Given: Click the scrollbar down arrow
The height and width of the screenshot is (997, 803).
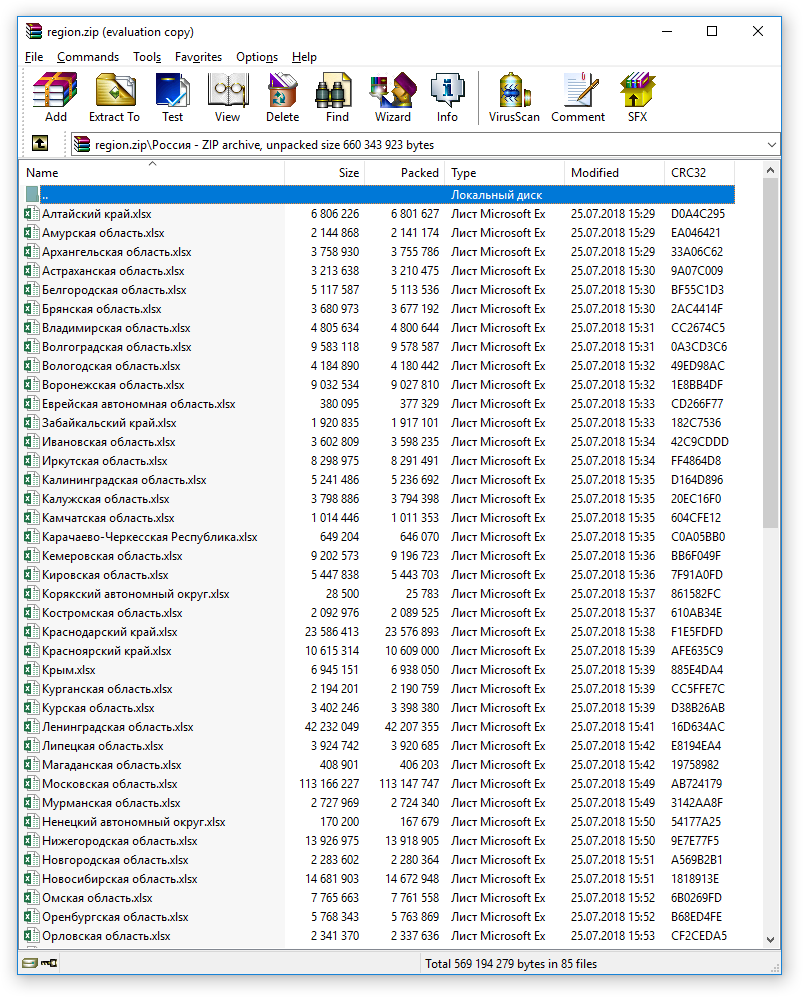Looking at the screenshot, I should click(770, 939).
